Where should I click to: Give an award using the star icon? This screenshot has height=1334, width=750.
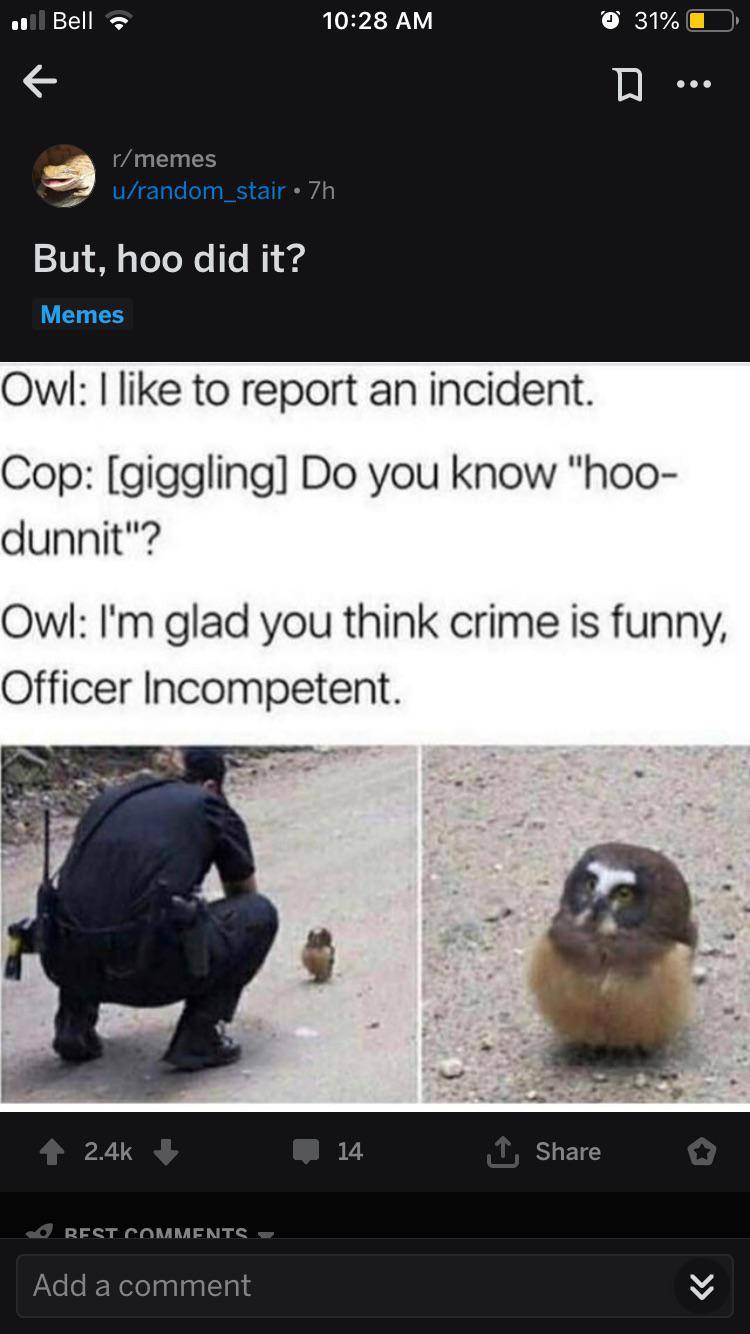[x=701, y=1152]
